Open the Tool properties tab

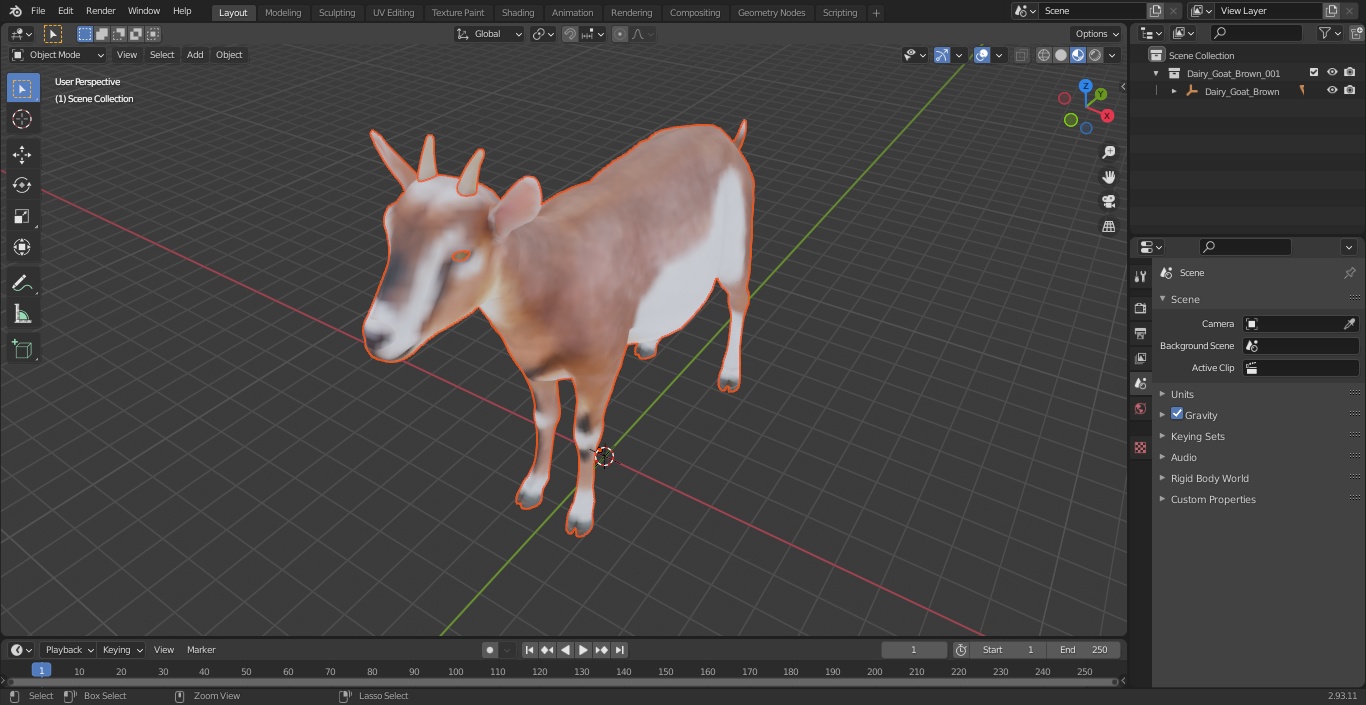[1140, 276]
